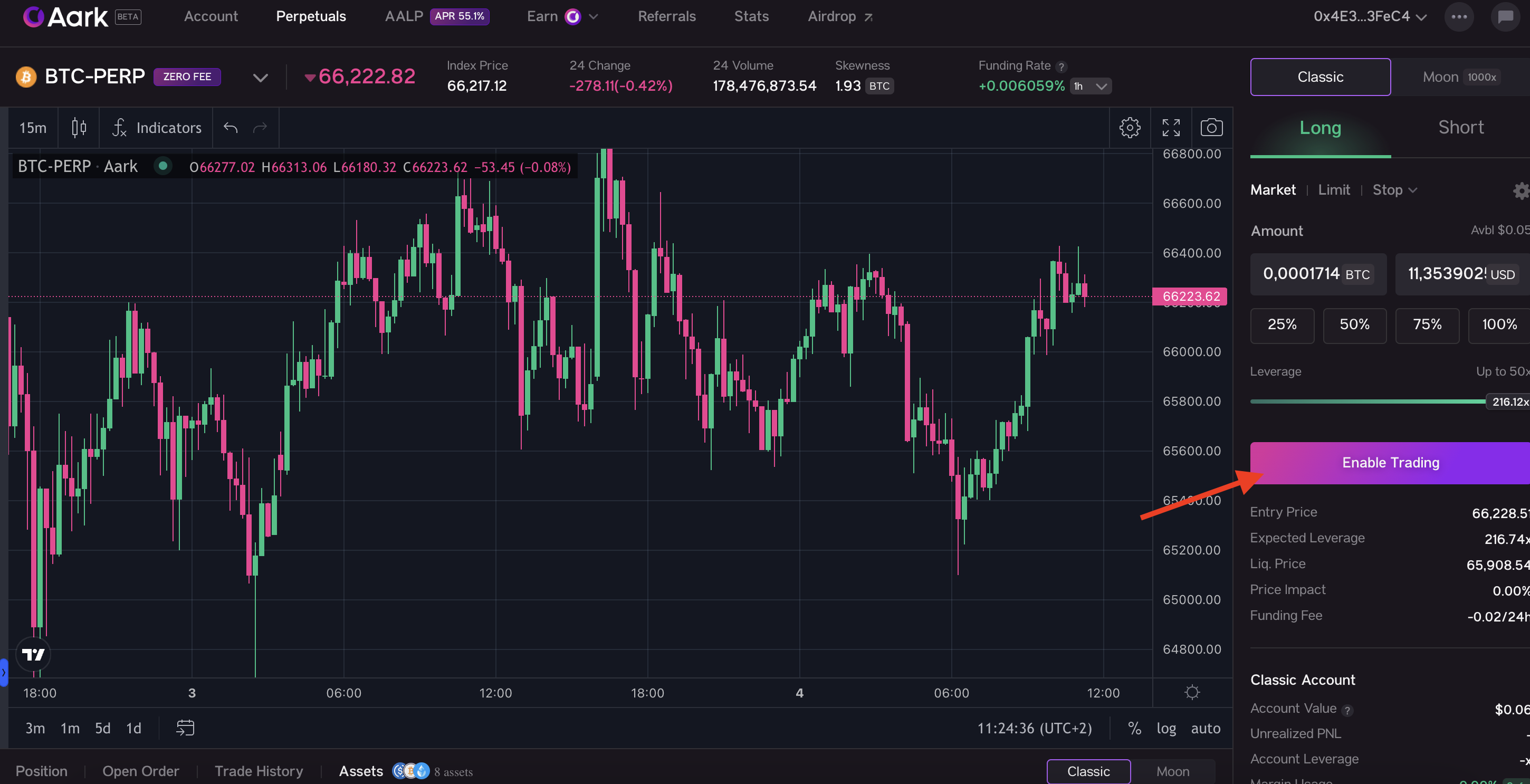Switch to the Position tab
The height and width of the screenshot is (784, 1530).
(42, 771)
